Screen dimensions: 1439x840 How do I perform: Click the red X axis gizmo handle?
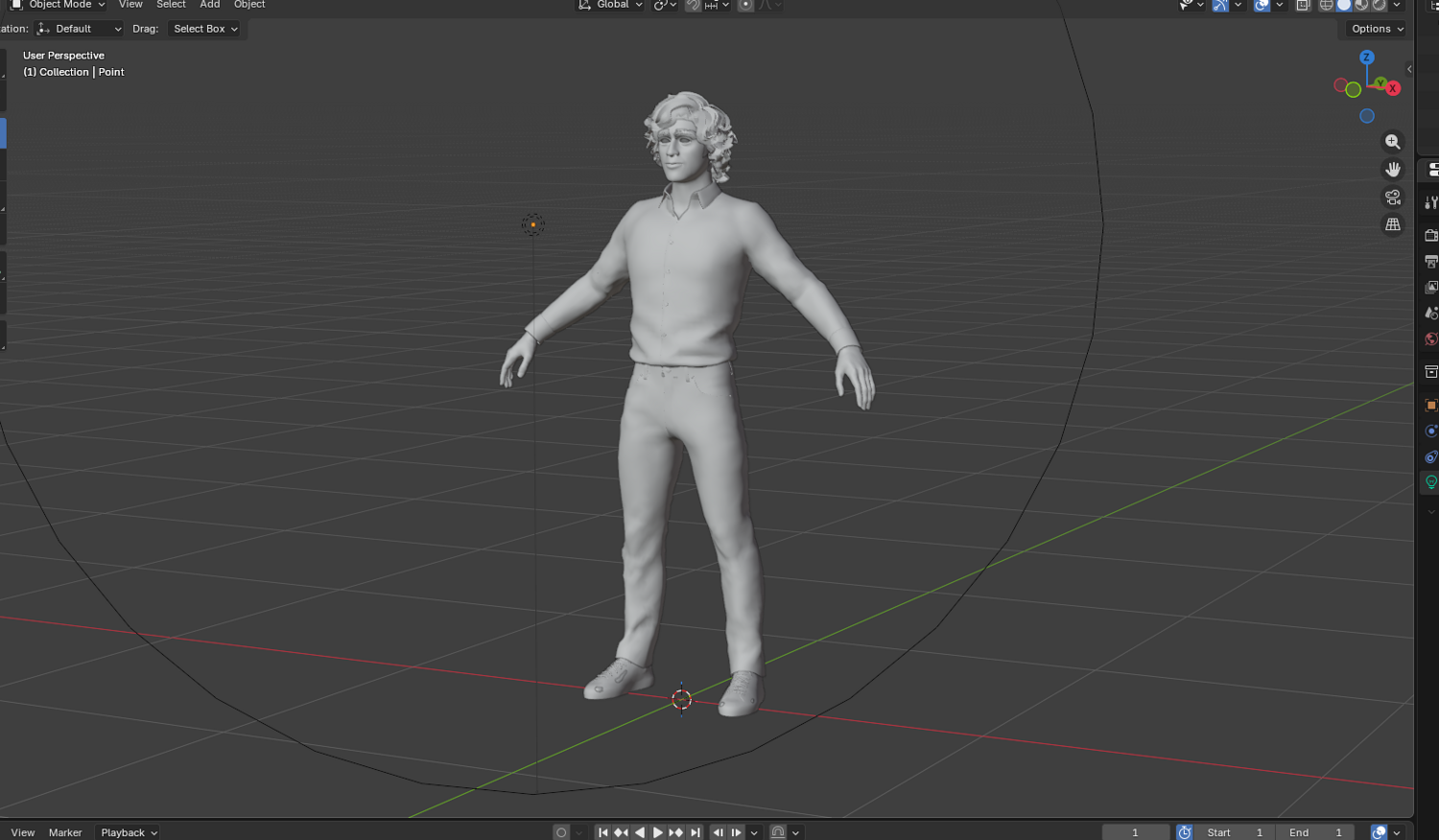[x=1393, y=88]
